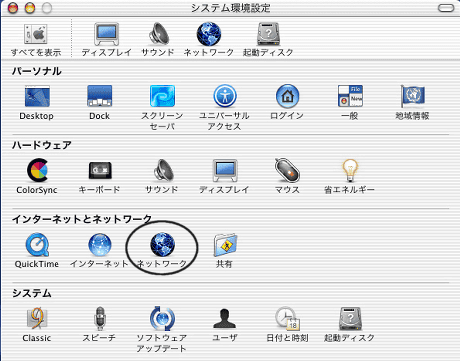The width and height of the screenshot is (460, 361).
Task: Click the すべてを表示 (Show All) toolbar icon
Action: coord(36,34)
